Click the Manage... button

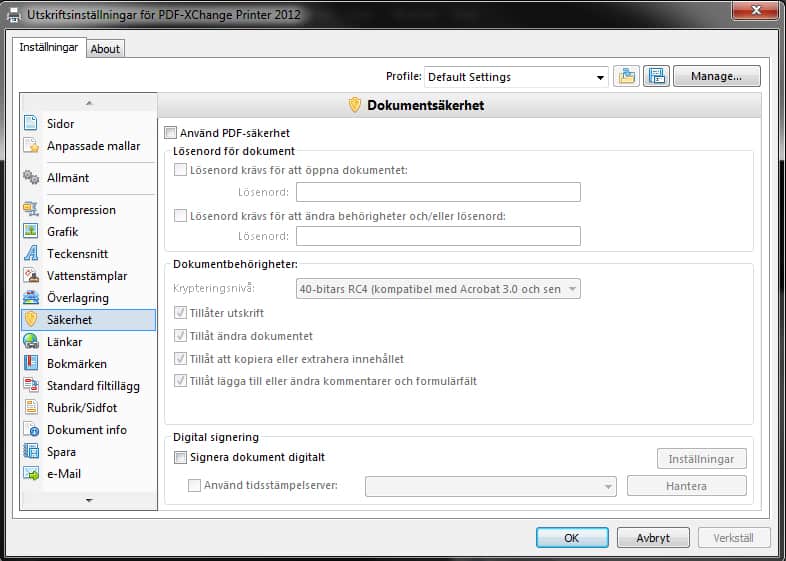point(716,76)
